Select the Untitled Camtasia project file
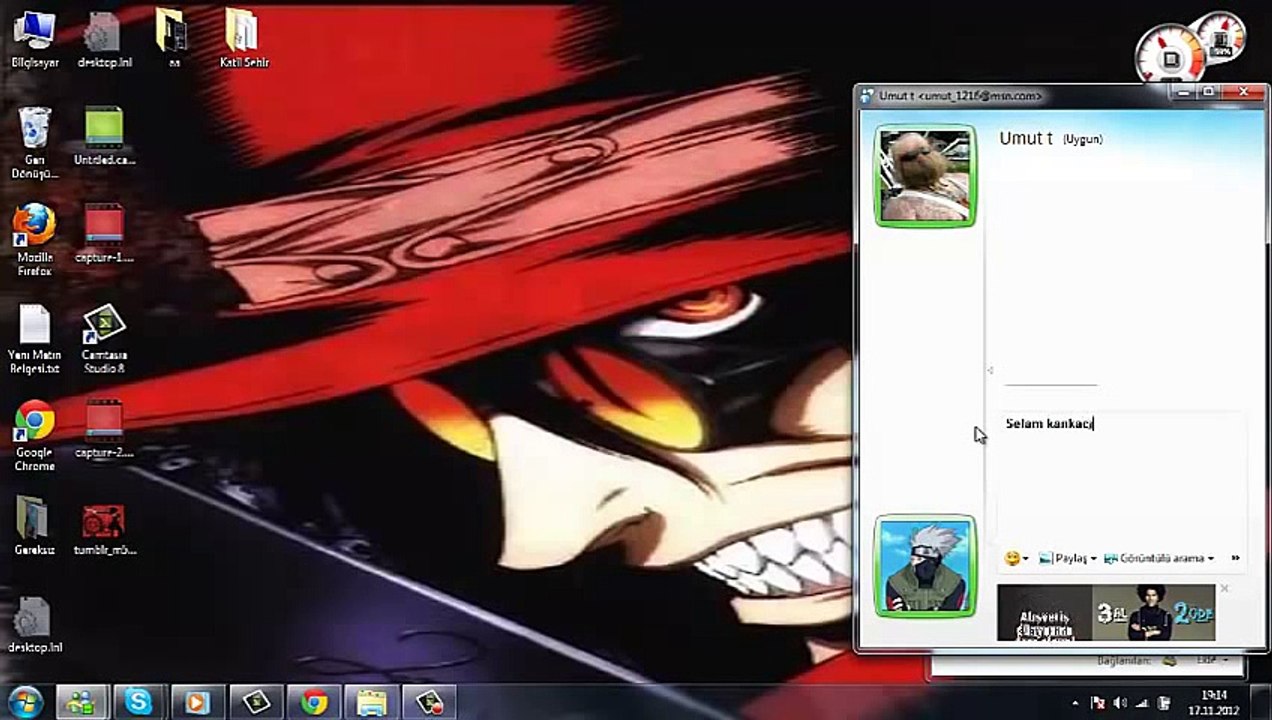1272x720 pixels. [x=104, y=137]
